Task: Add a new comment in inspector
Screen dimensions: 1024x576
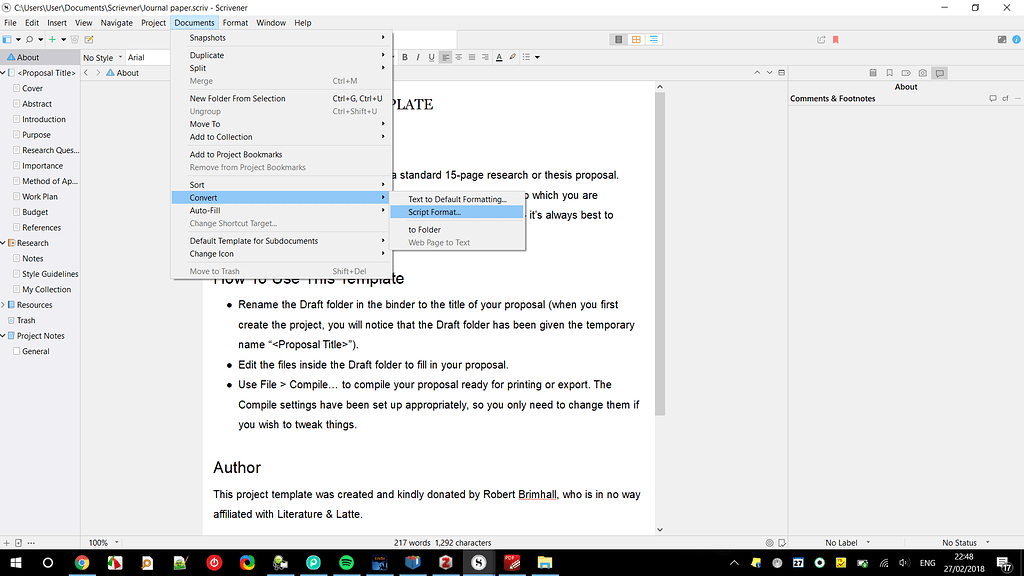Action: coord(993,99)
